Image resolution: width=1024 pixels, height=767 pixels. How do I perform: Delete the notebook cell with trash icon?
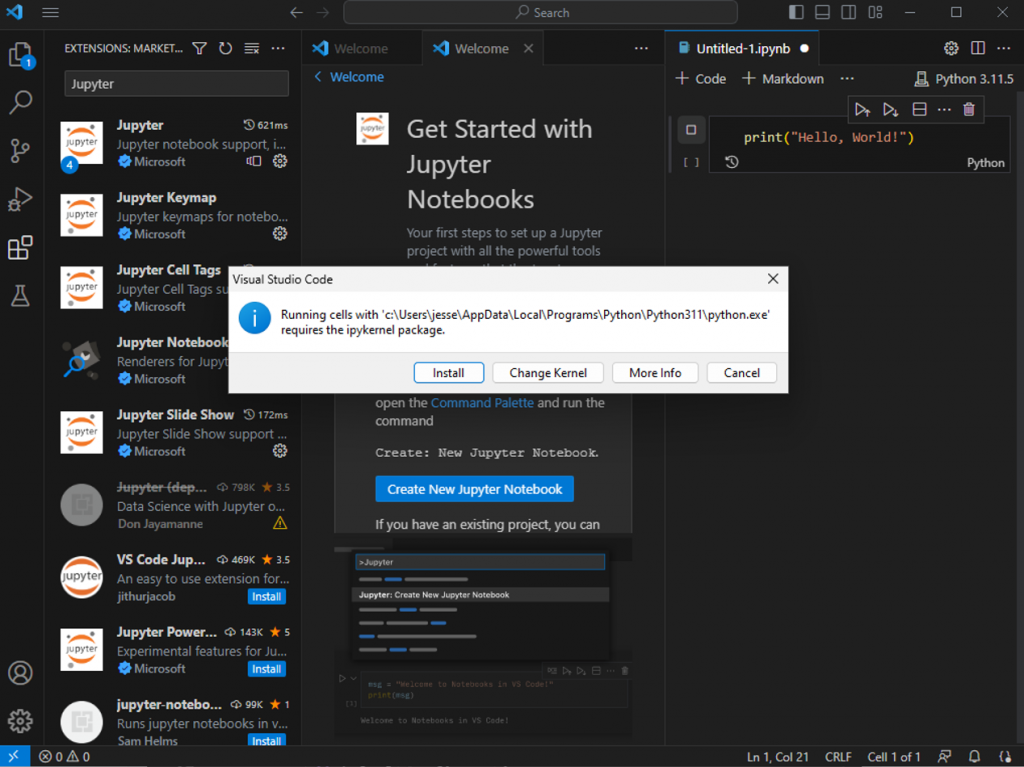click(969, 110)
